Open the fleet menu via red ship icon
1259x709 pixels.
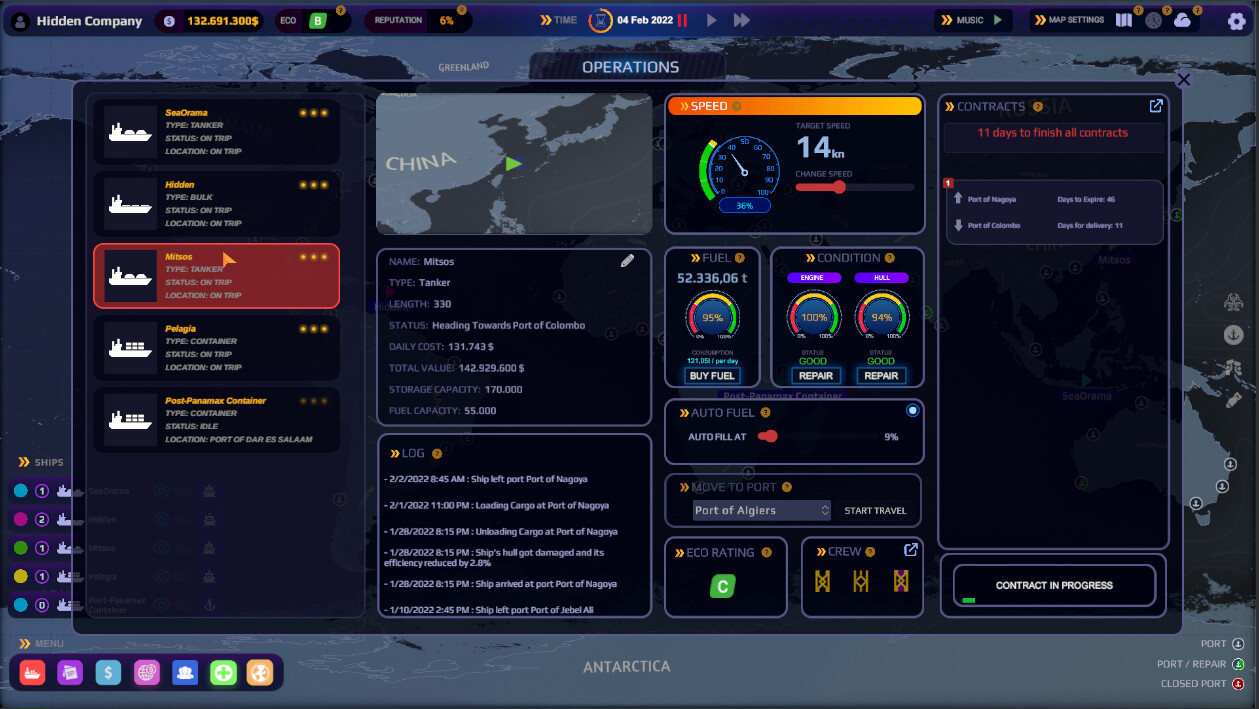pos(32,673)
